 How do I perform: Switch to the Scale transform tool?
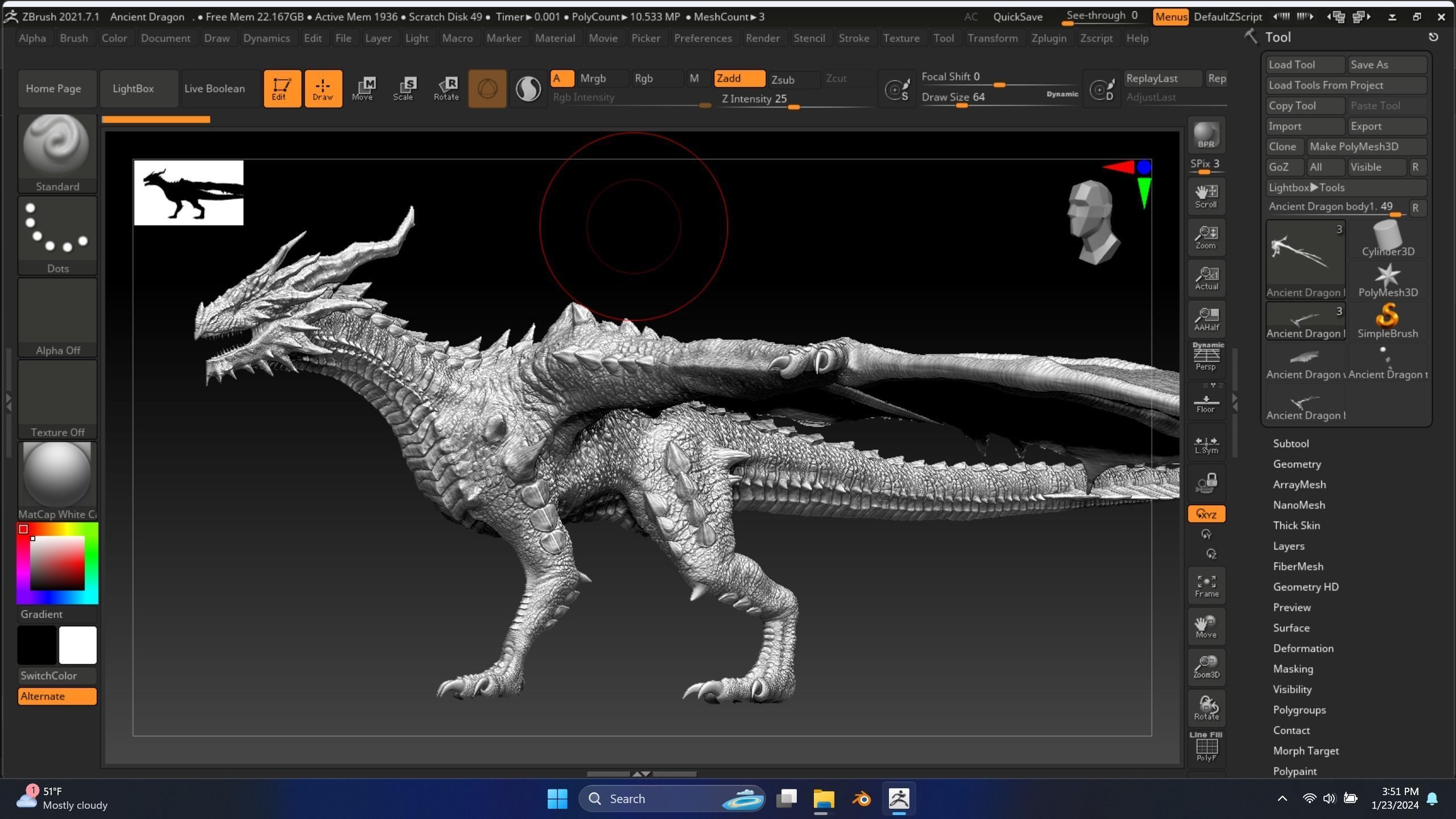pos(404,88)
